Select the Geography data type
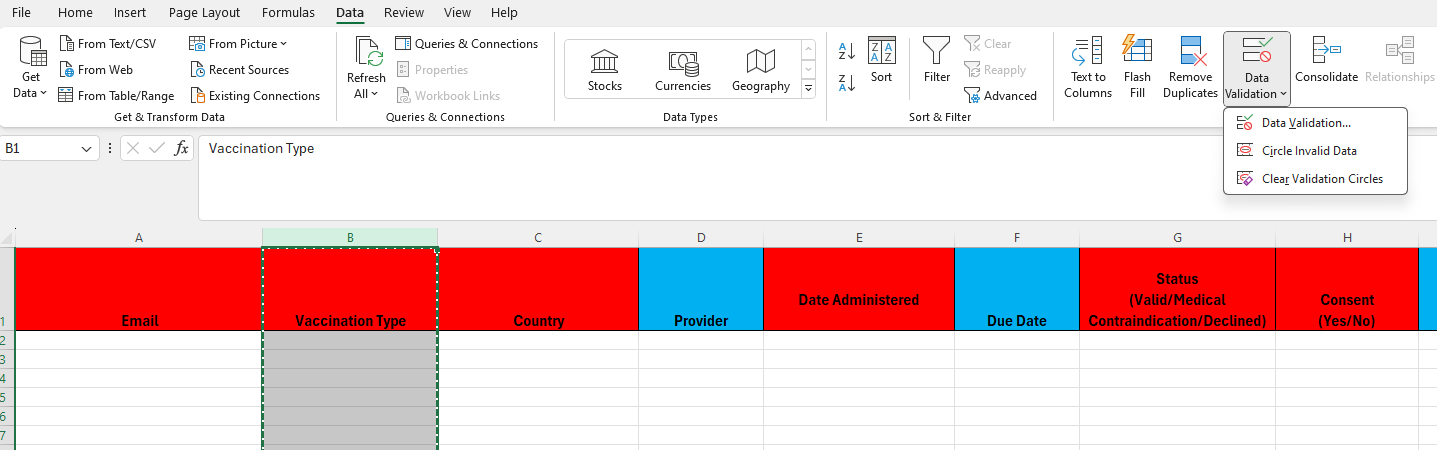The image size is (1437, 450). pyautogui.click(x=761, y=69)
